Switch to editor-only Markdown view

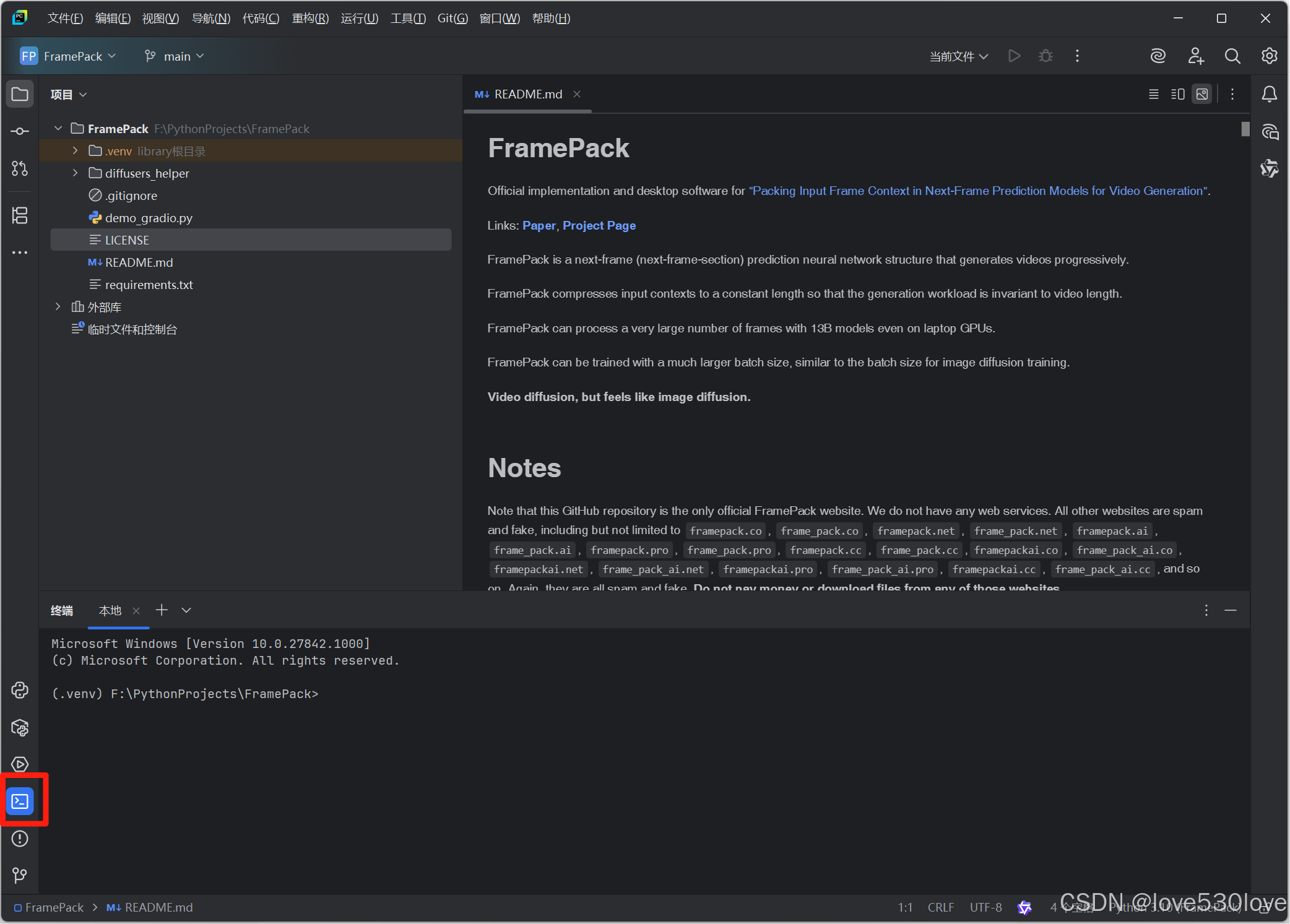pos(1153,94)
